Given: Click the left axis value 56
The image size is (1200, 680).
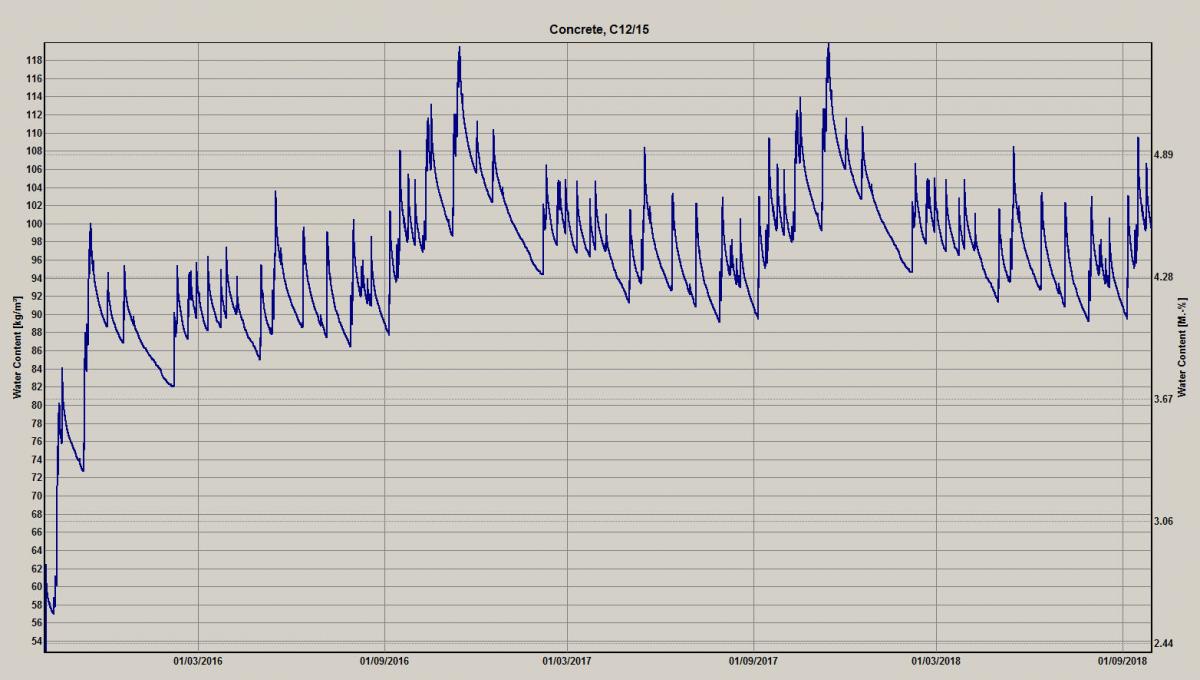Looking at the screenshot, I should coord(36,623).
